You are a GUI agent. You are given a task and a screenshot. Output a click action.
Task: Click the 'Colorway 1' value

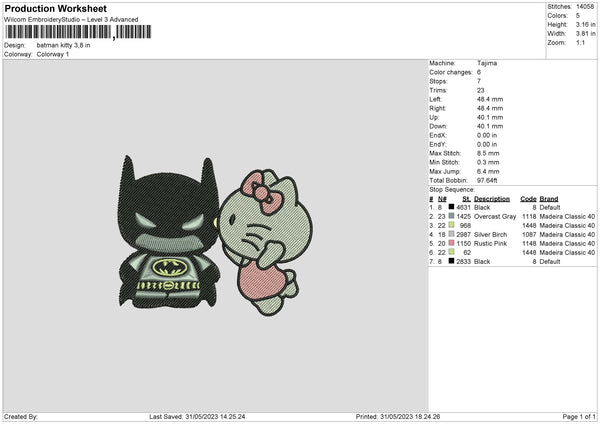(x=53, y=54)
